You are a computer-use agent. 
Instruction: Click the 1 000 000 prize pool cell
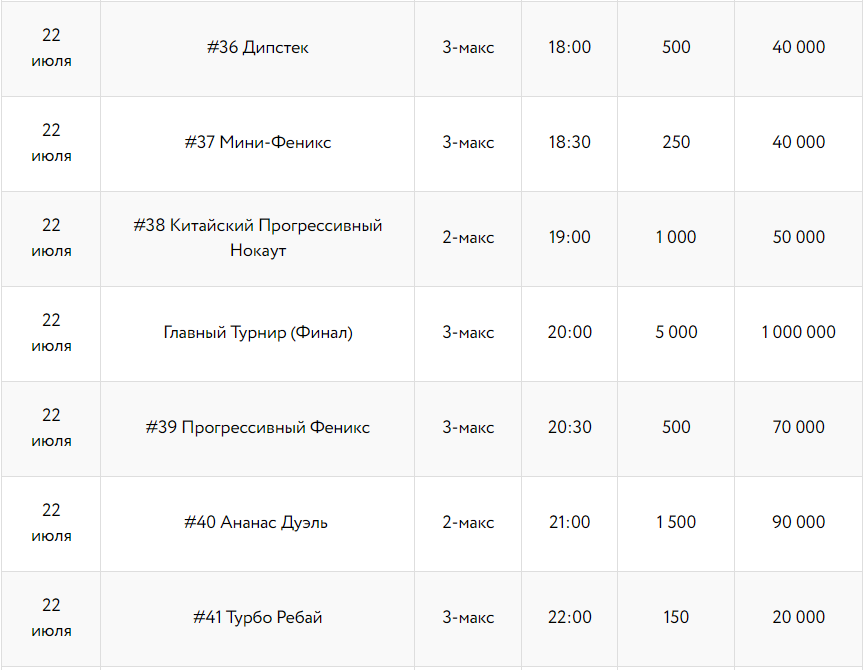[x=798, y=332]
